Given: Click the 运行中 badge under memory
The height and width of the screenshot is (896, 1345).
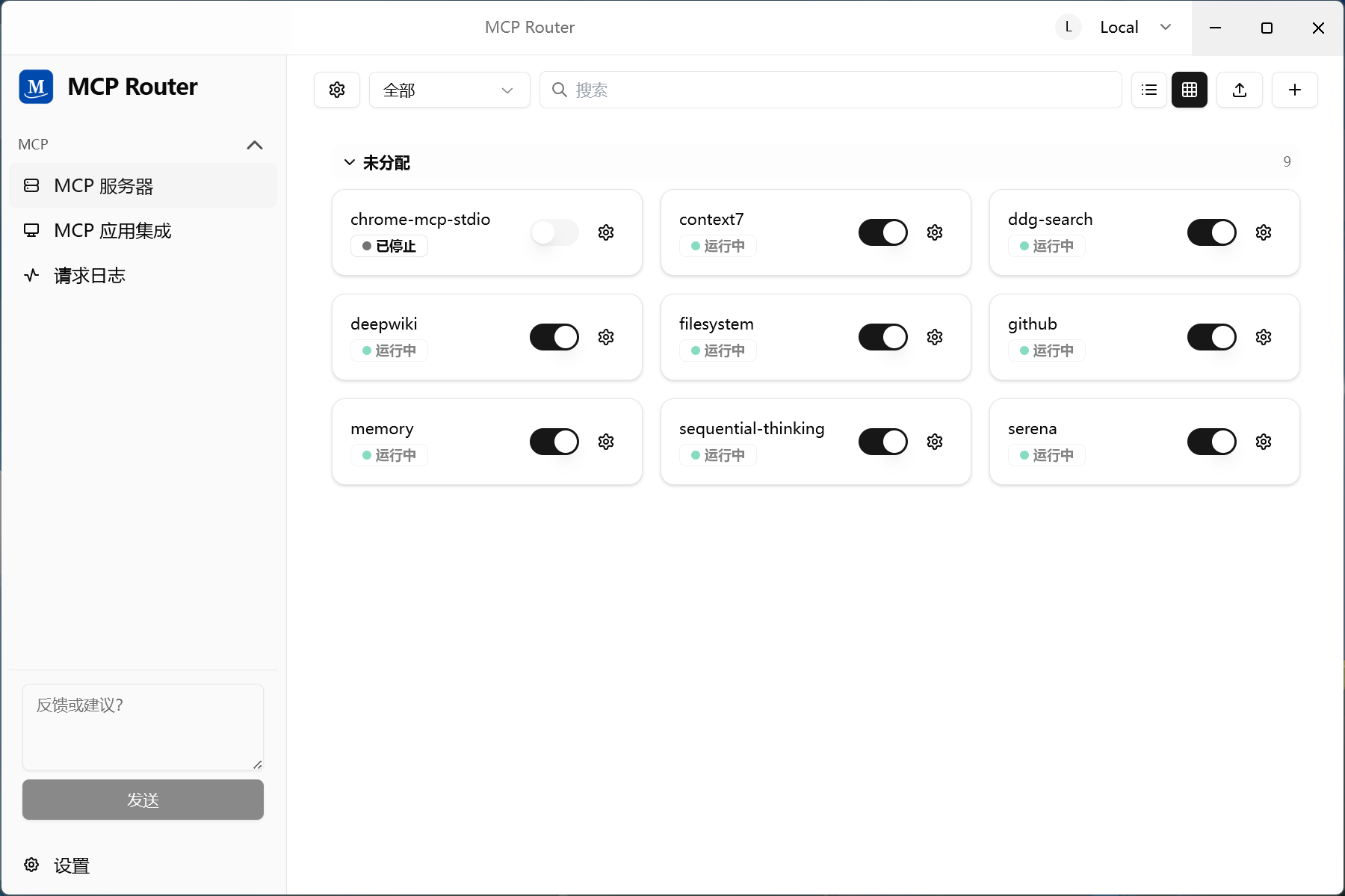Looking at the screenshot, I should click(389, 455).
